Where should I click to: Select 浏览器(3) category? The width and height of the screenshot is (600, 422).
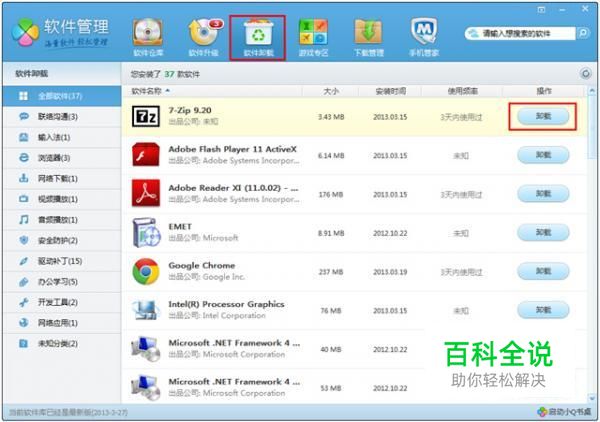pos(62,158)
